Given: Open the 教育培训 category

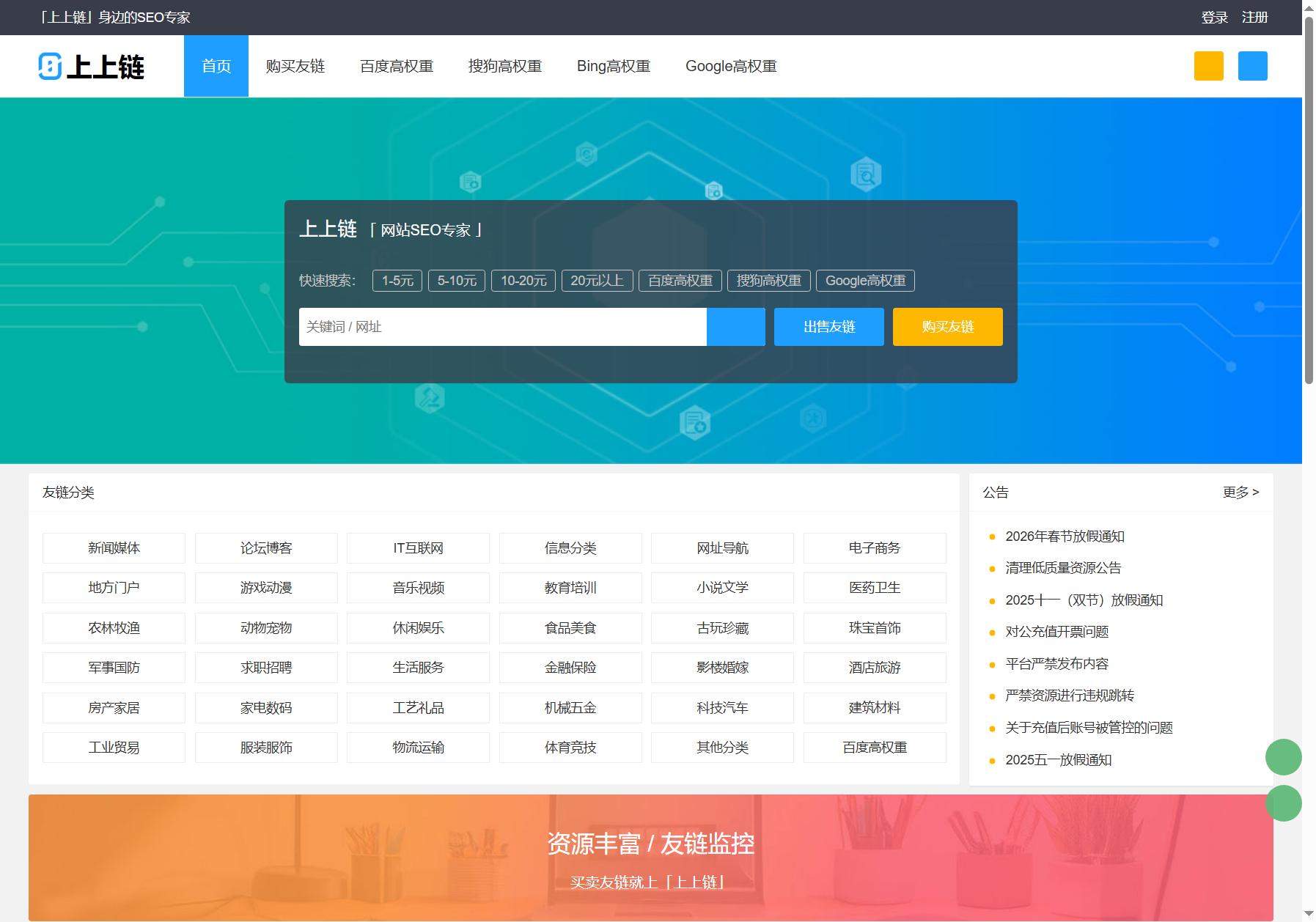Looking at the screenshot, I should click(x=570, y=588).
